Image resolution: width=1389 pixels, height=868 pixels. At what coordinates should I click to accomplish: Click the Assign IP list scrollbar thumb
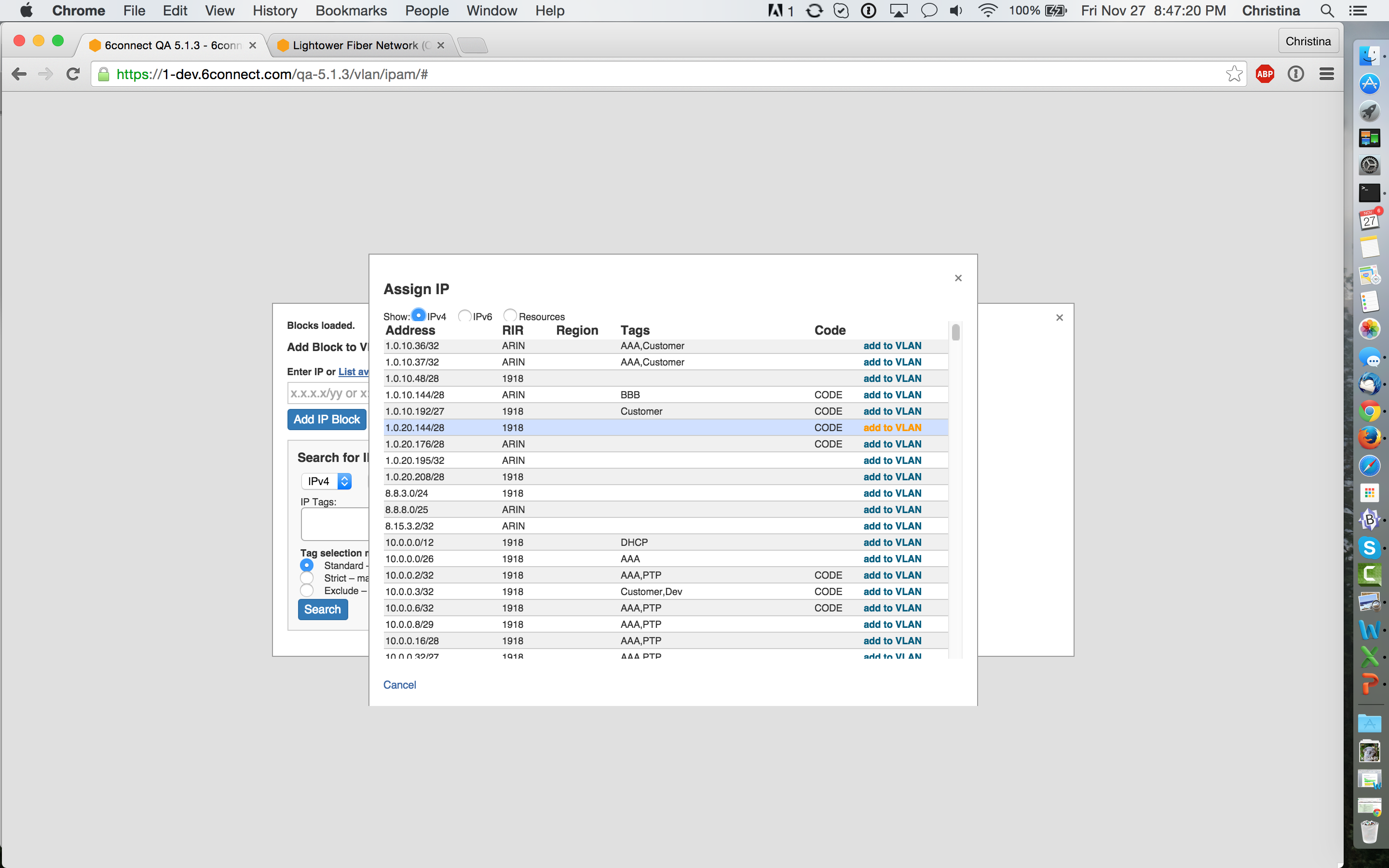[955, 332]
